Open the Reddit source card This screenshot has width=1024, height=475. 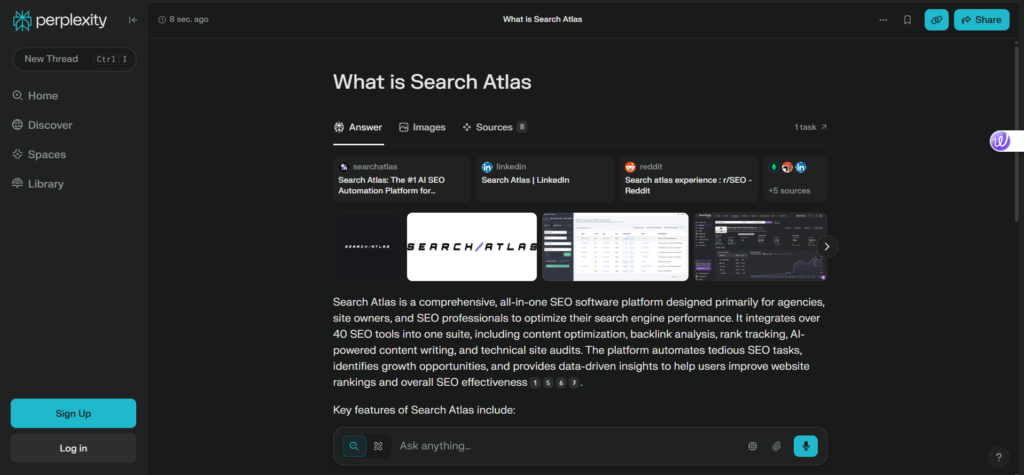pyautogui.click(x=688, y=179)
